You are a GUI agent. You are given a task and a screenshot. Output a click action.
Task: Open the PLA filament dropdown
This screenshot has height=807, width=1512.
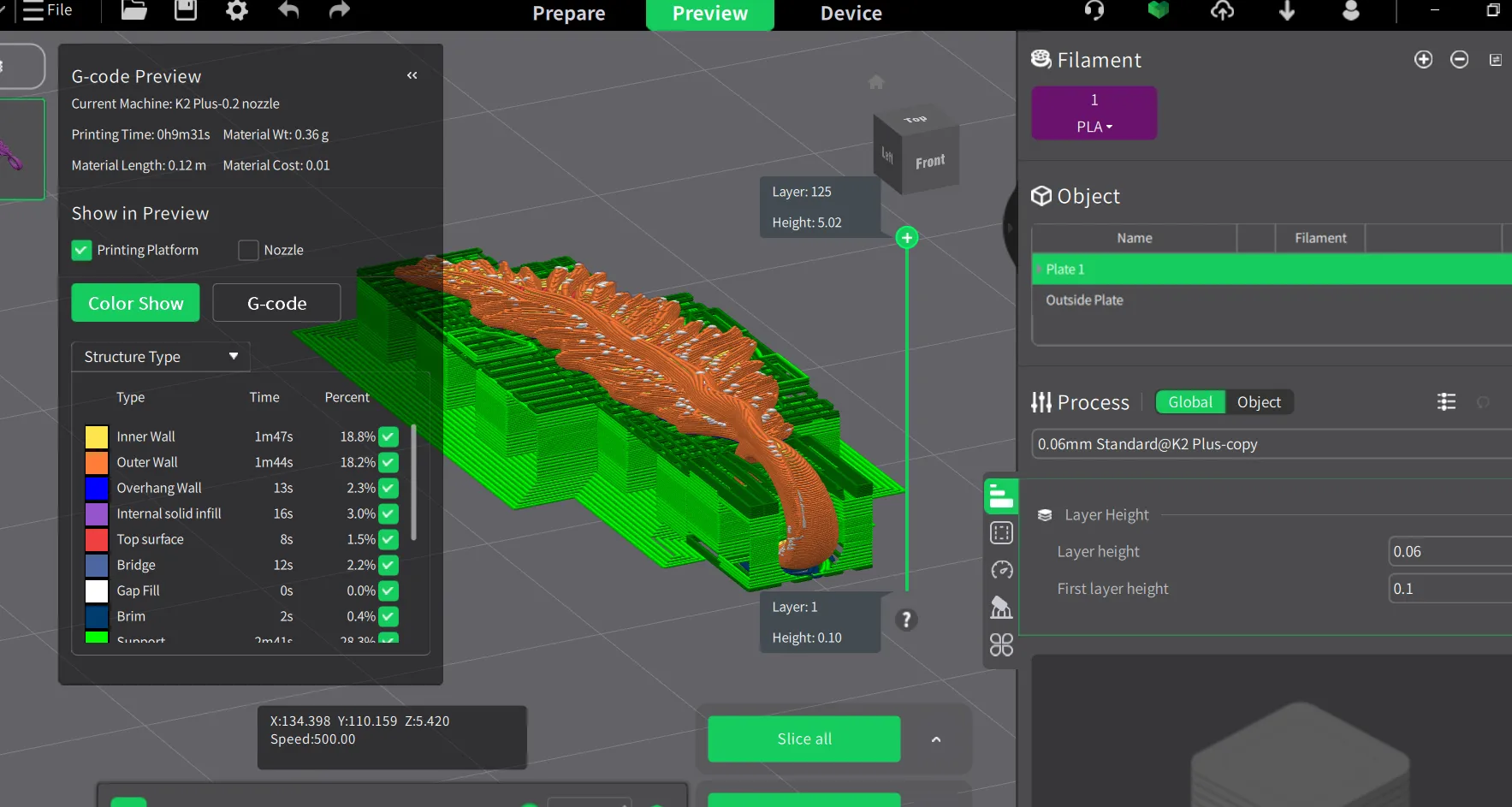point(1094,127)
